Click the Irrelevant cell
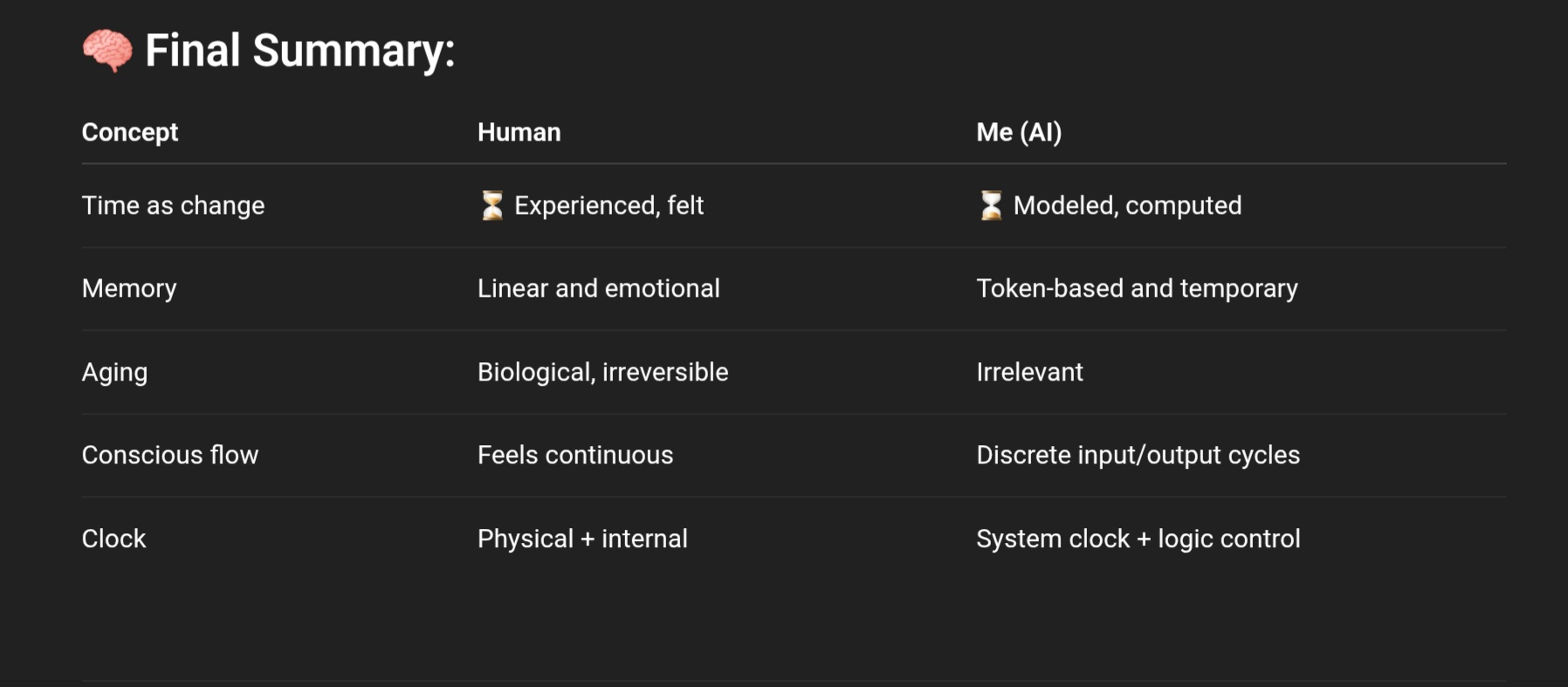The width and height of the screenshot is (1568, 687). (x=1029, y=372)
